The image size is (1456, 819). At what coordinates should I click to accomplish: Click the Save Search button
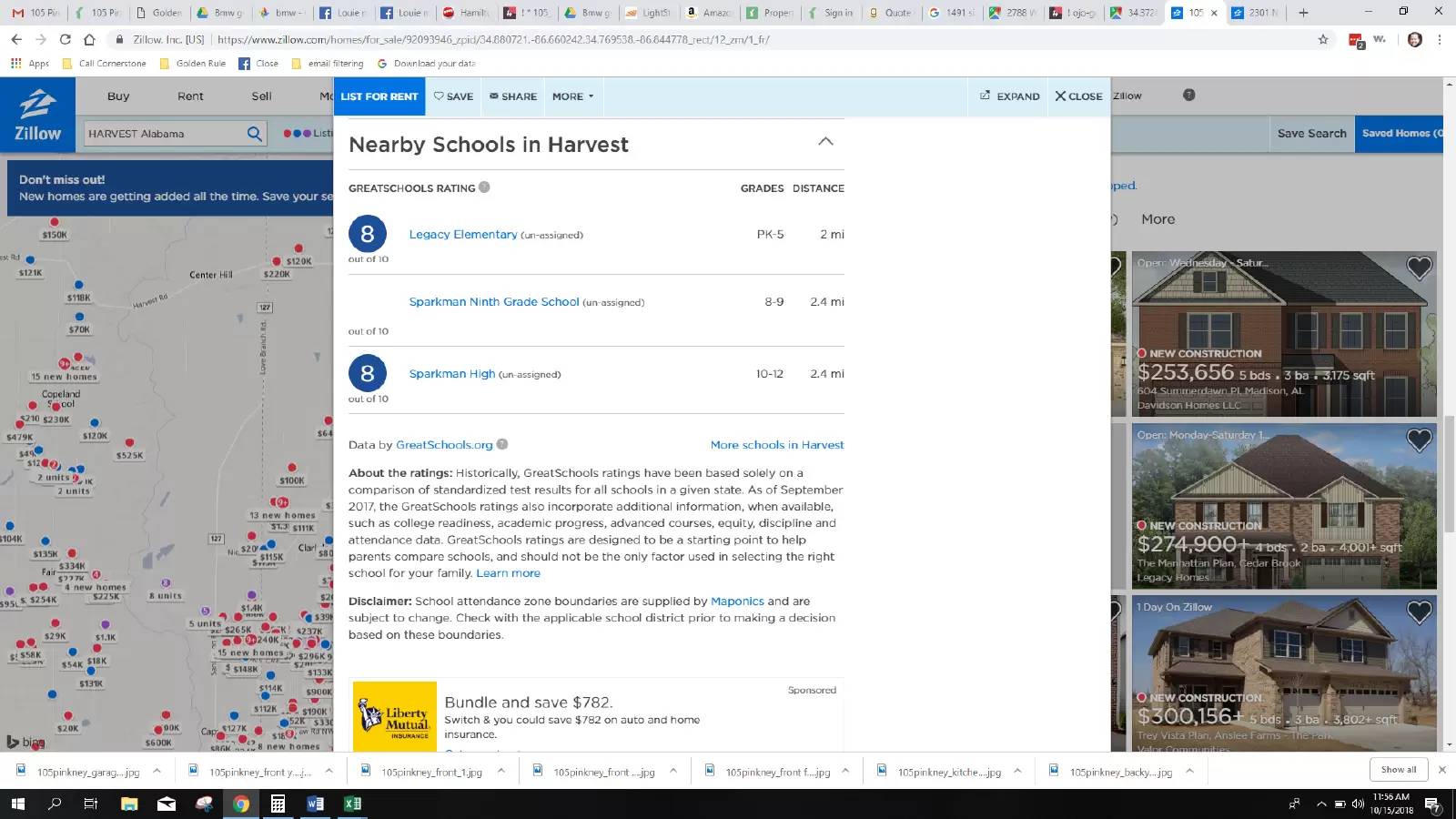(x=1311, y=134)
